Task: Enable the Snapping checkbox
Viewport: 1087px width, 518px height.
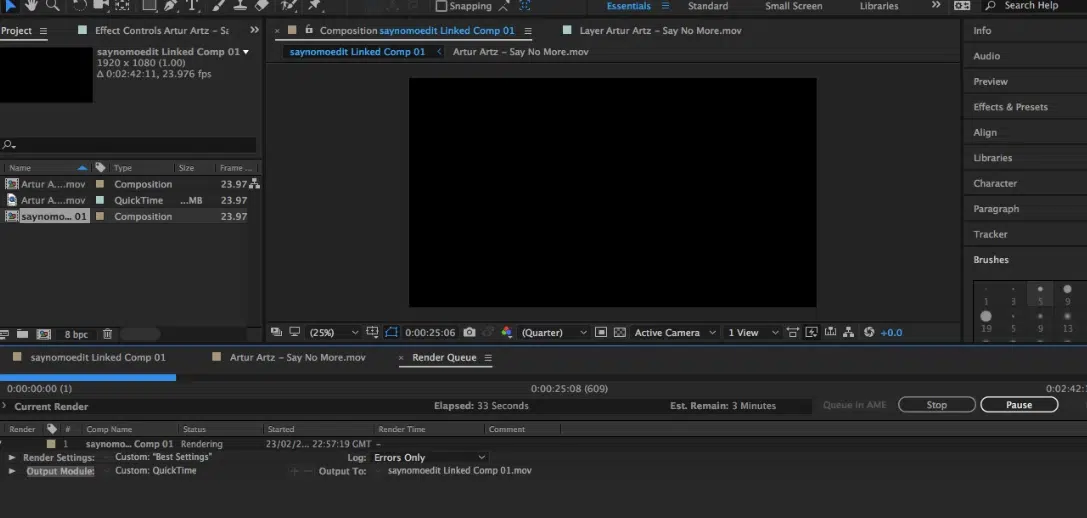Action: 441,6
